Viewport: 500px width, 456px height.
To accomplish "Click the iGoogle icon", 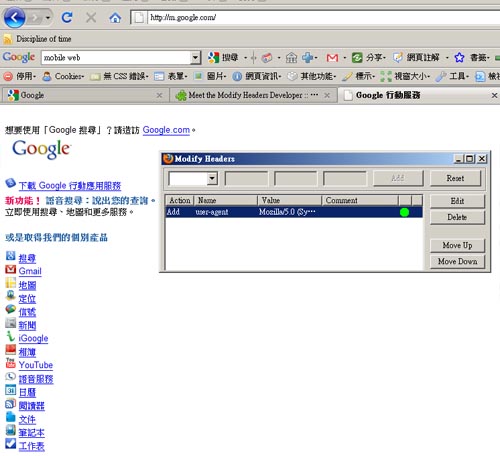I will pos(11,336).
